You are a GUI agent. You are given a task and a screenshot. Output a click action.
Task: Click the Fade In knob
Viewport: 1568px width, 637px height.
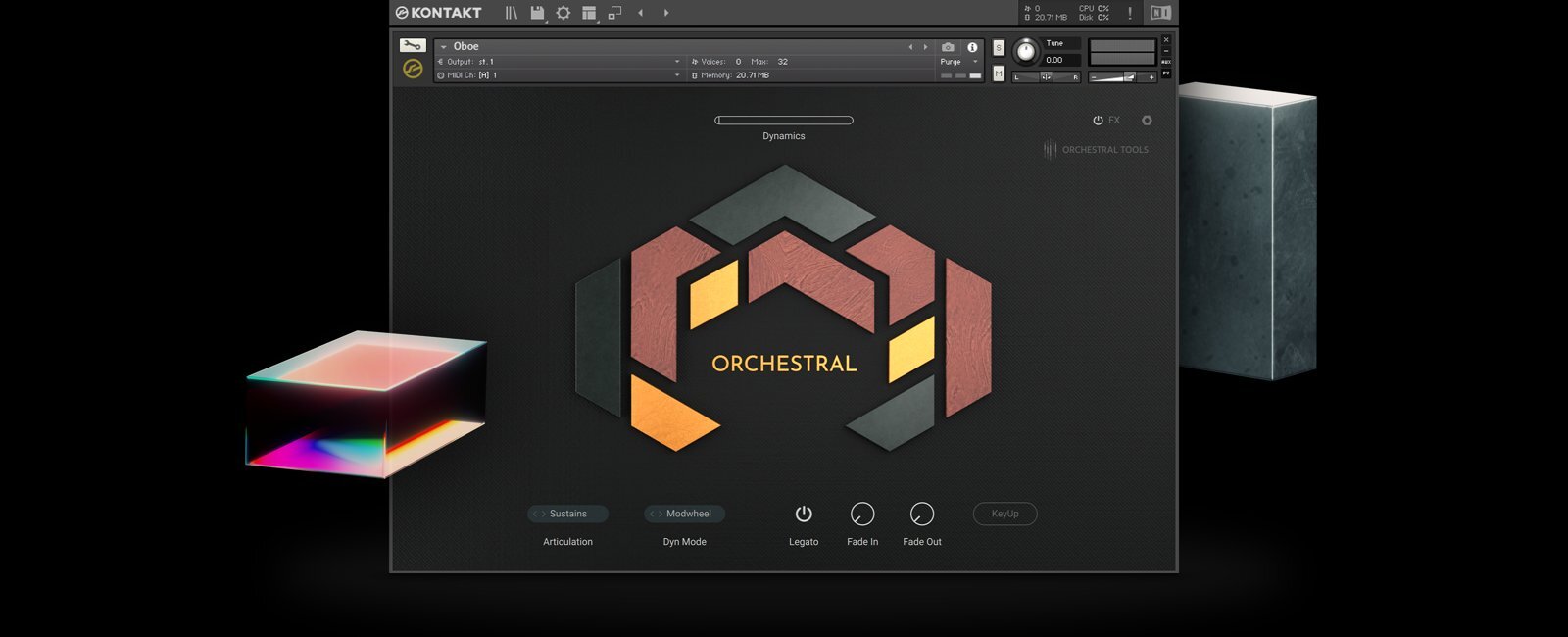coord(862,514)
